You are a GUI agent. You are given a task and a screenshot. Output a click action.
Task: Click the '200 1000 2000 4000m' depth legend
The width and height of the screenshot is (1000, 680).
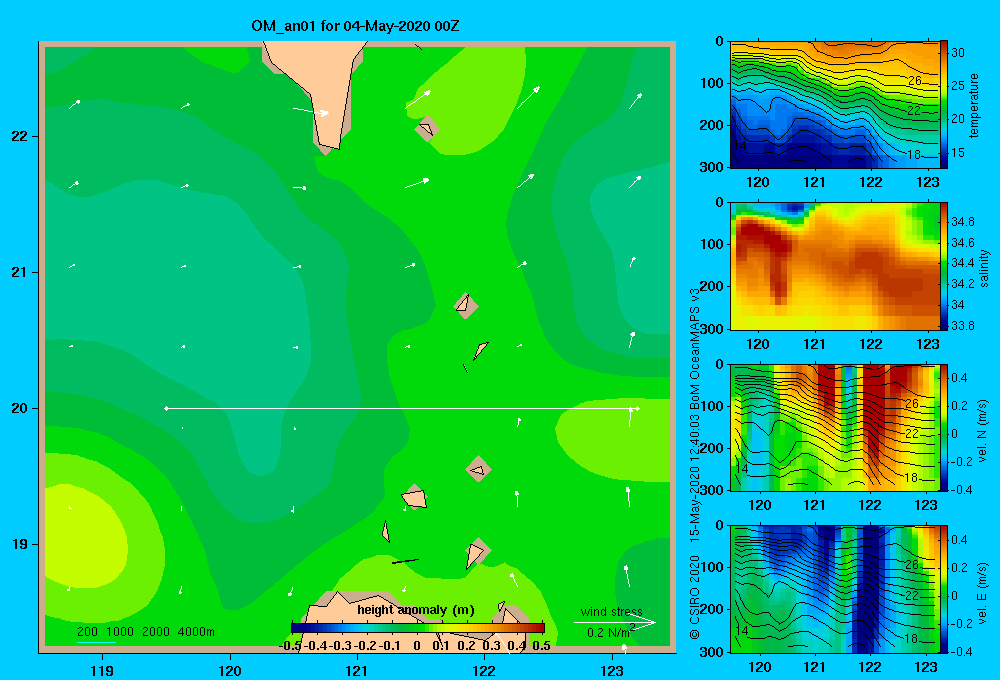(145, 632)
